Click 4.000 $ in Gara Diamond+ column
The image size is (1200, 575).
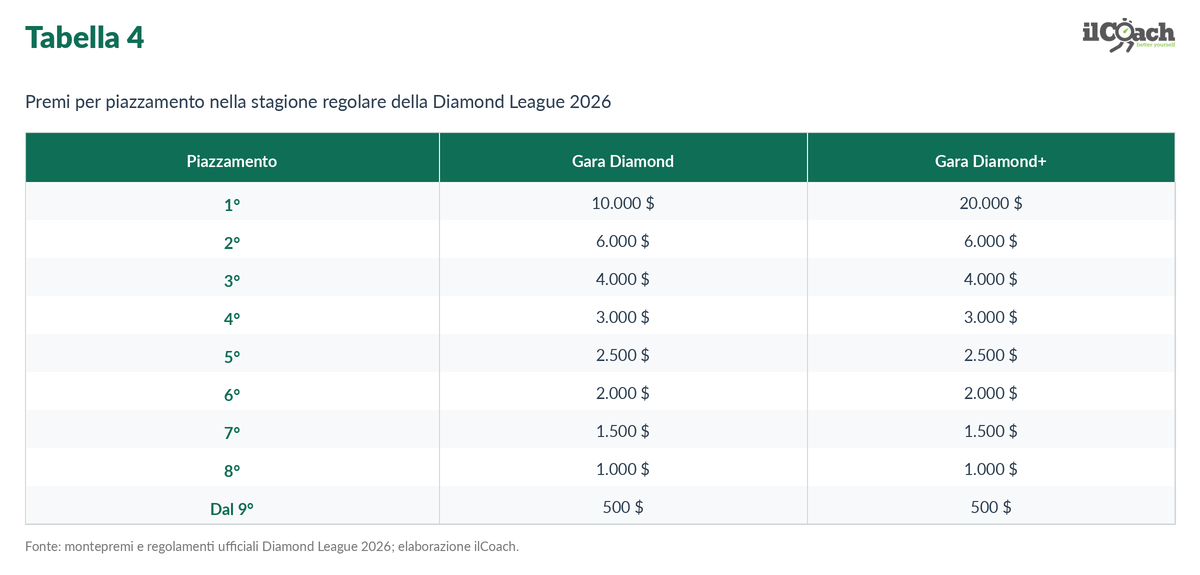[x=991, y=279]
